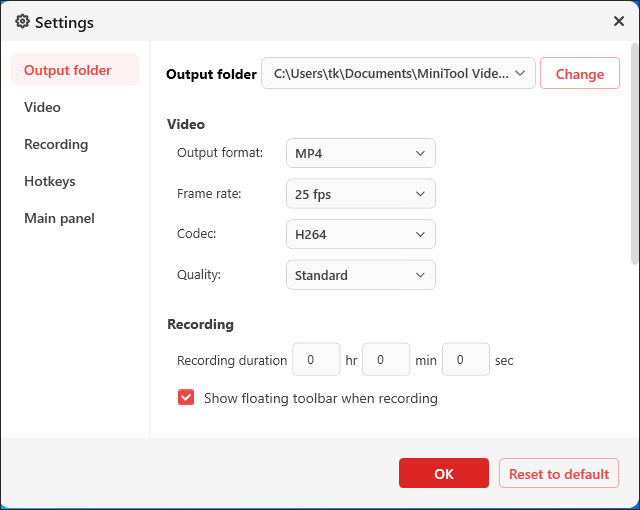This screenshot has width=640, height=510.
Task: Click the vertical scrollbar on the right
Action: tap(635, 150)
